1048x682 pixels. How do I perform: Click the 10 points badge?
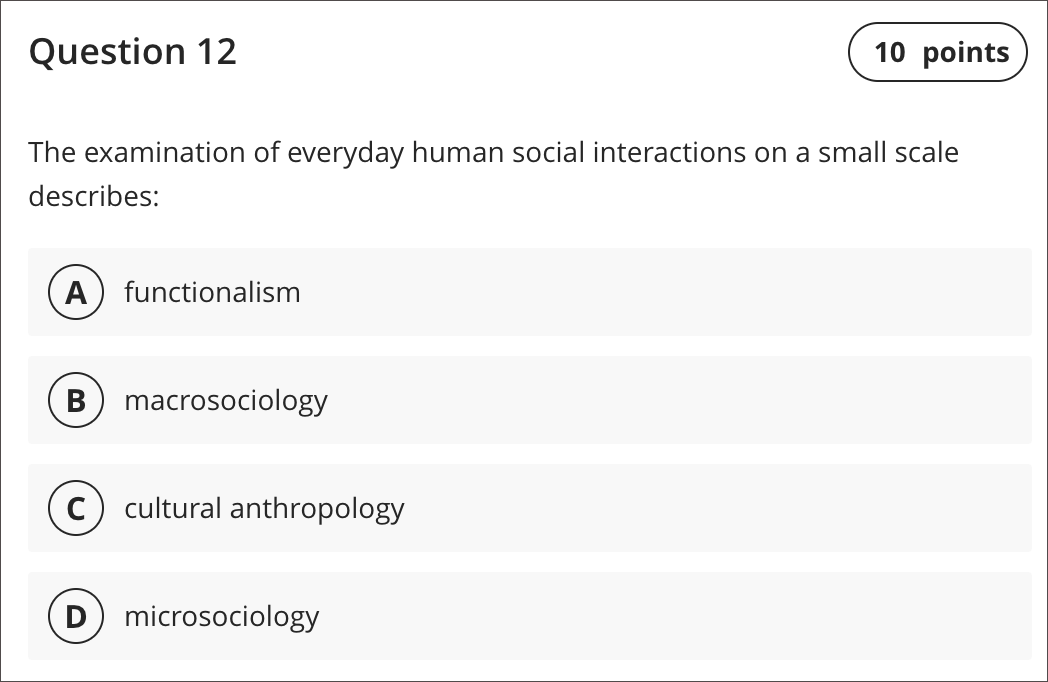pos(938,52)
